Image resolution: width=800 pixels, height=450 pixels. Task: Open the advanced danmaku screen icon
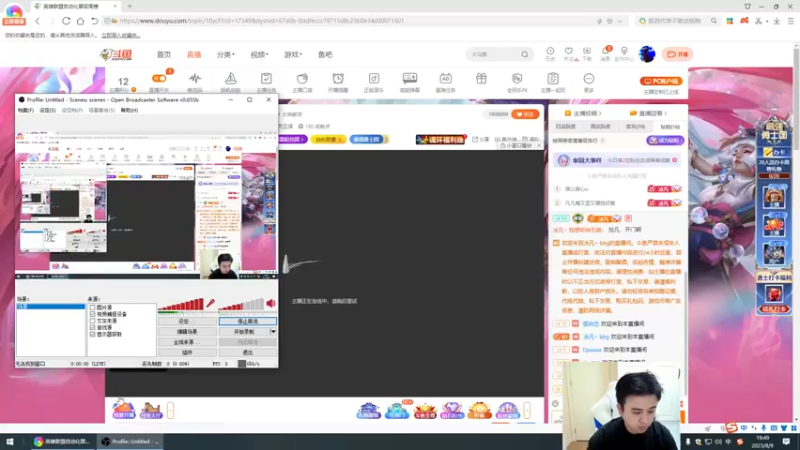pos(410,78)
